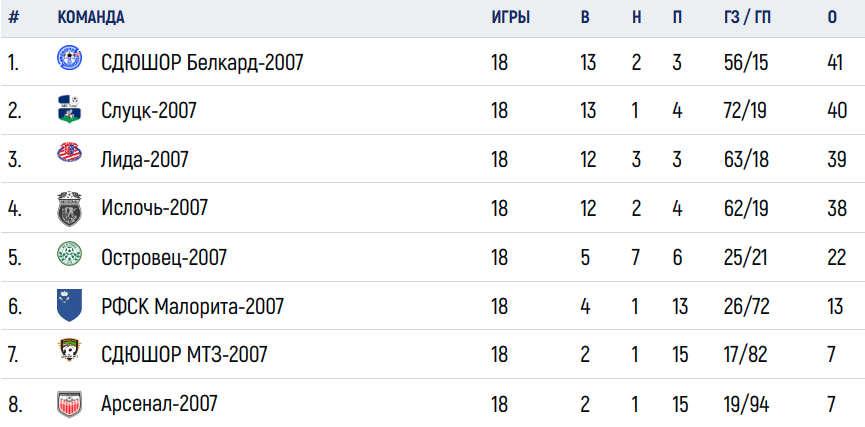Click the КОМАНДА column header

[x=91, y=18]
